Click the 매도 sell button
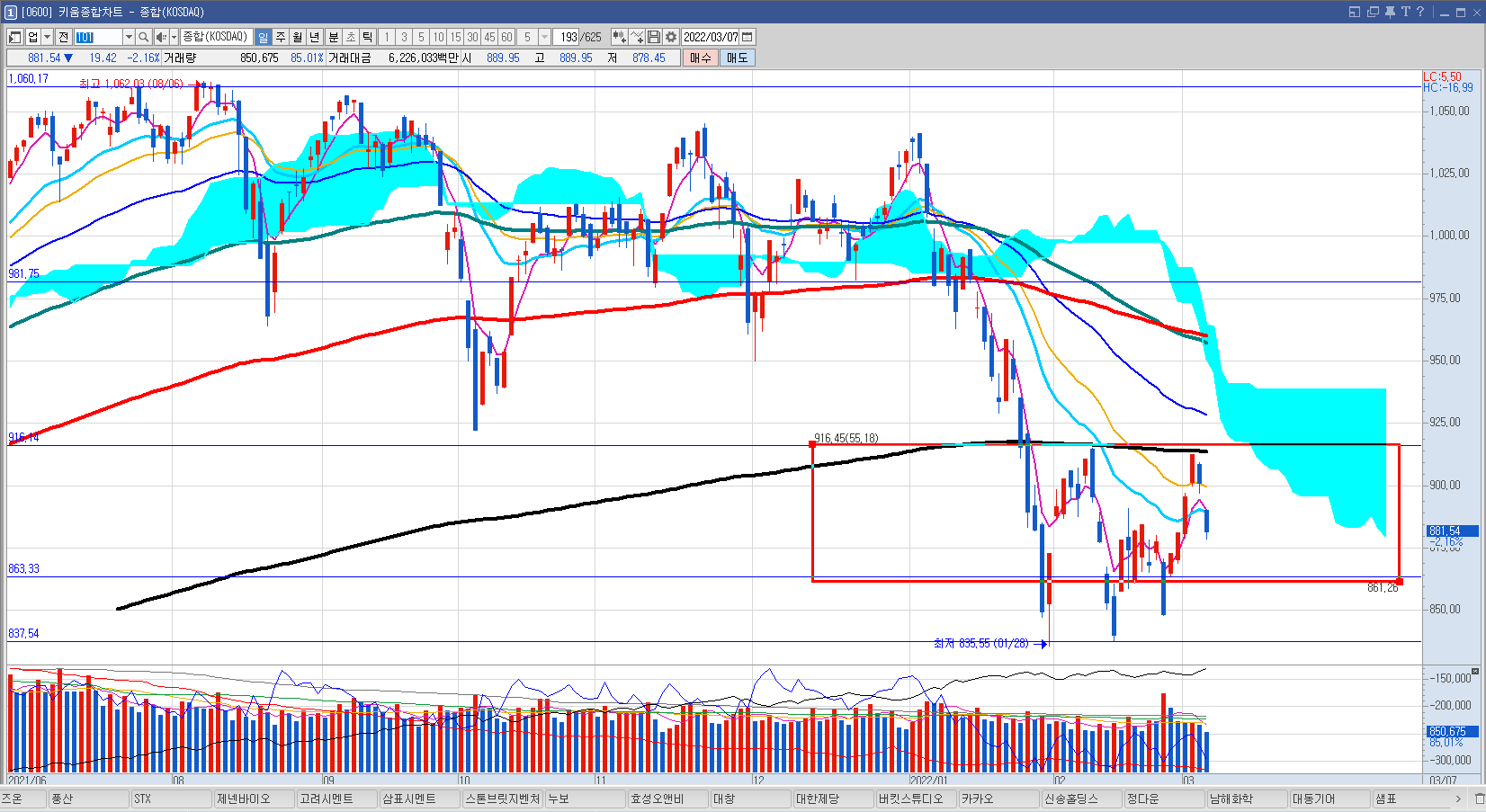This screenshot has width=1486, height=812. coord(738,58)
